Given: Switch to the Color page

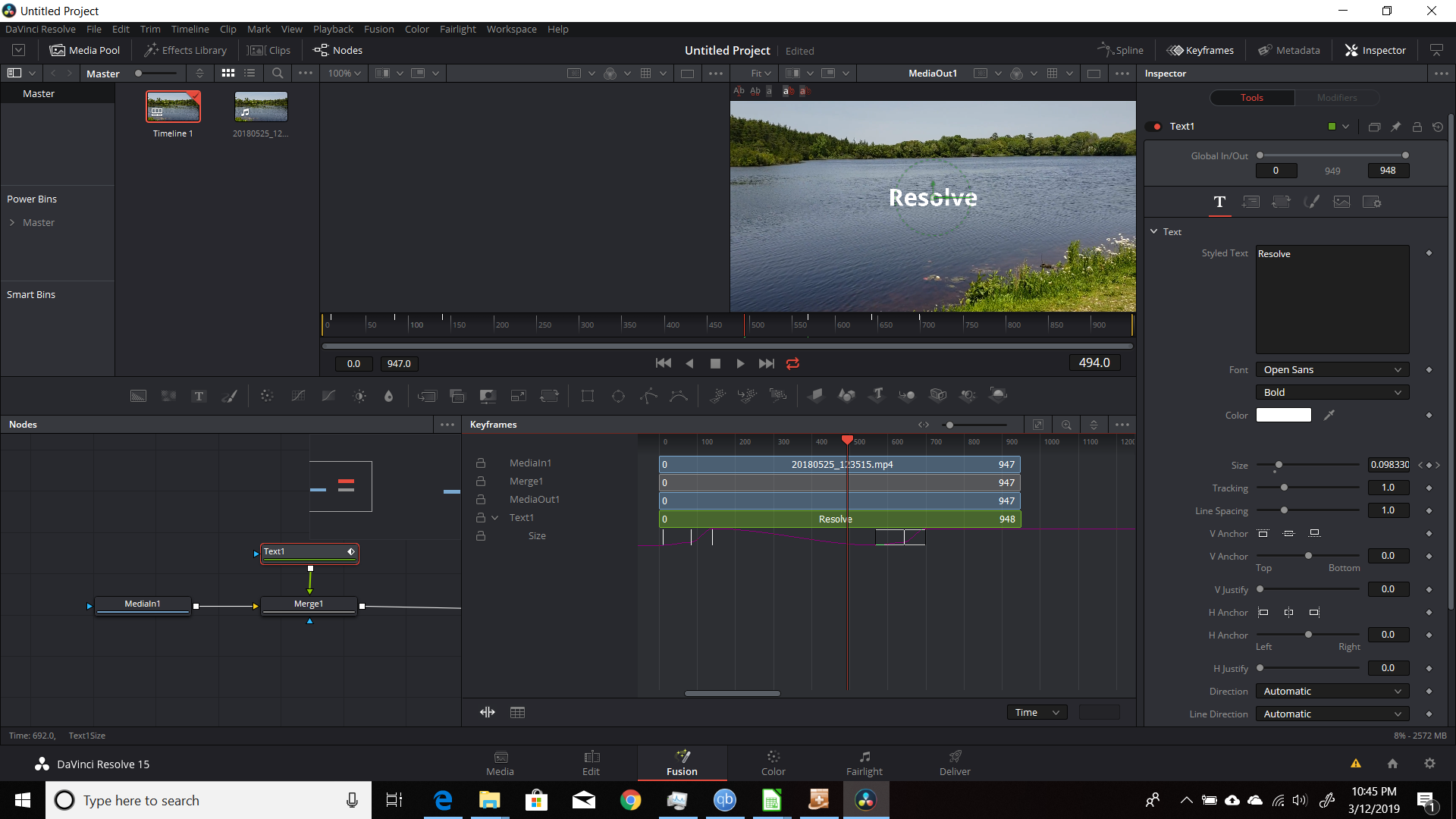Looking at the screenshot, I should tap(773, 763).
